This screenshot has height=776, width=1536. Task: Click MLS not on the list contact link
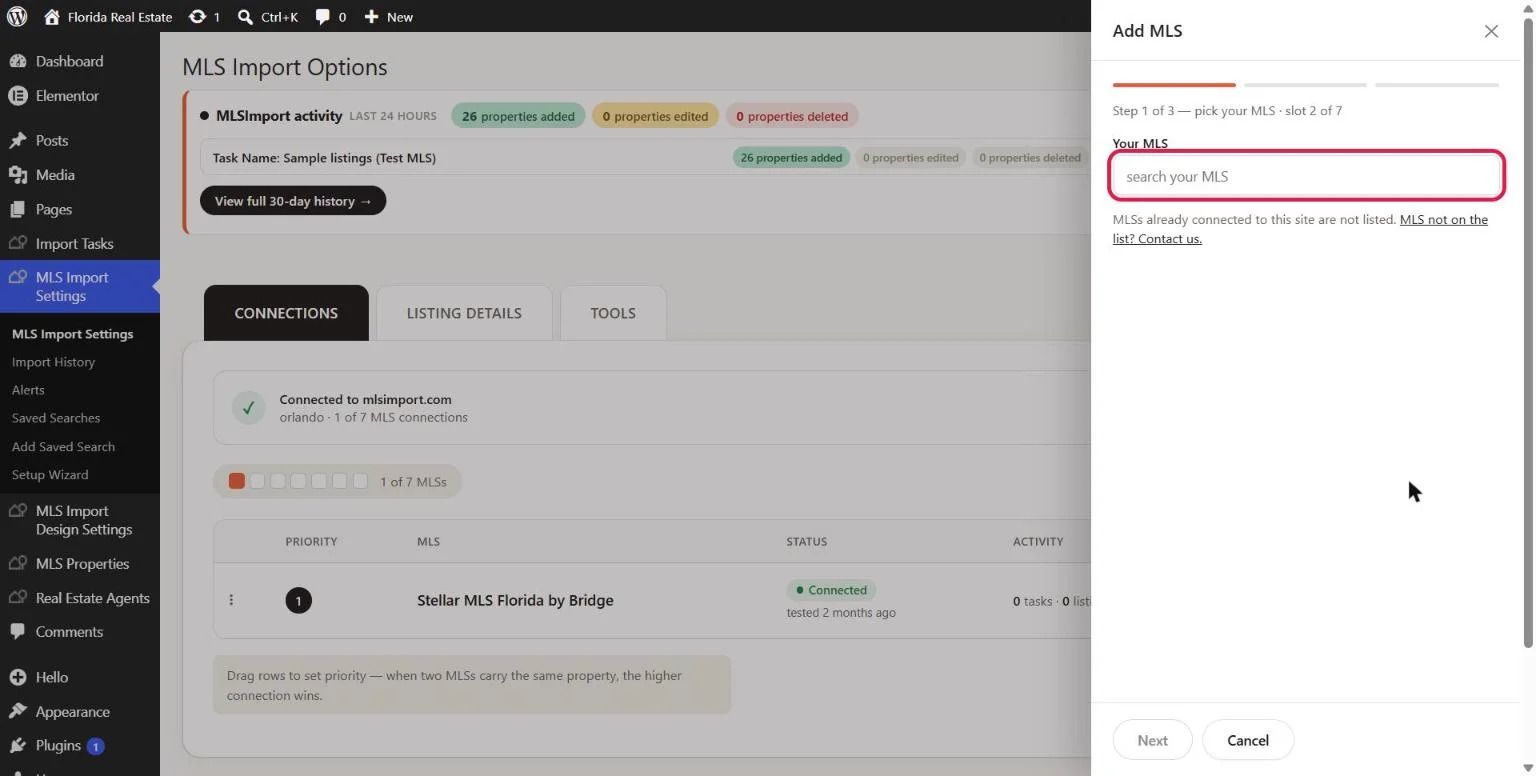click(1300, 229)
